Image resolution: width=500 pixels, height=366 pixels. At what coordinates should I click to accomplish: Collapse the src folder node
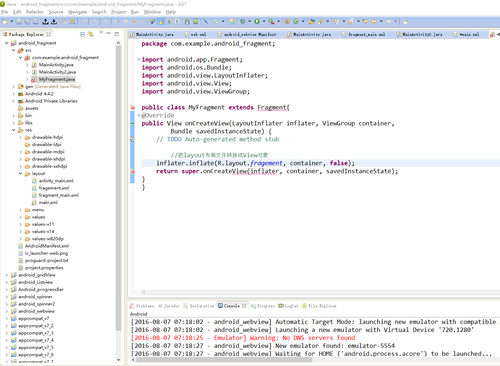[14, 50]
